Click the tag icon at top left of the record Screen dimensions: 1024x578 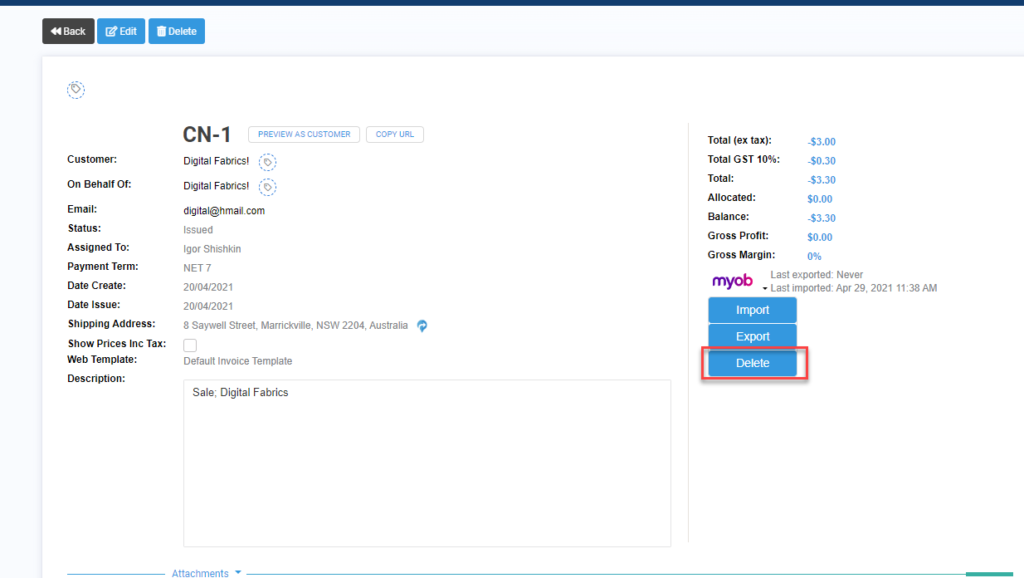76,89
